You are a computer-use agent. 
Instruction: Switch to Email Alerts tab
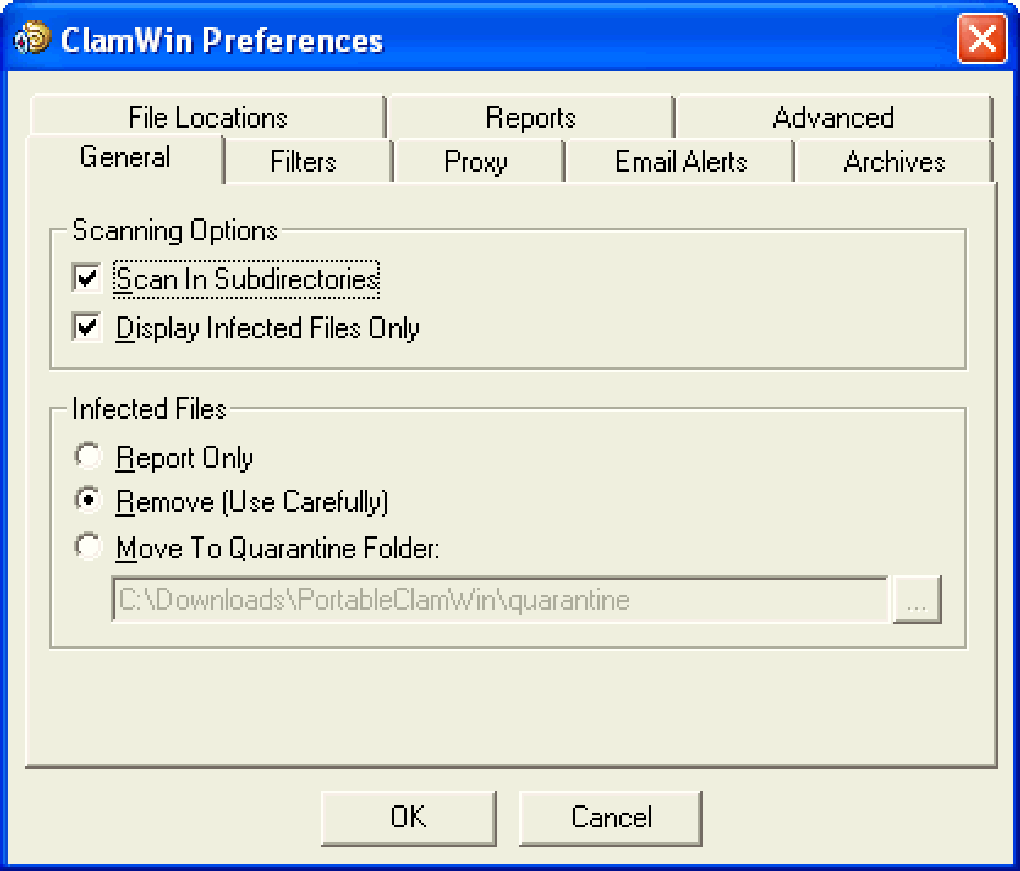click(x=681, y=162)
